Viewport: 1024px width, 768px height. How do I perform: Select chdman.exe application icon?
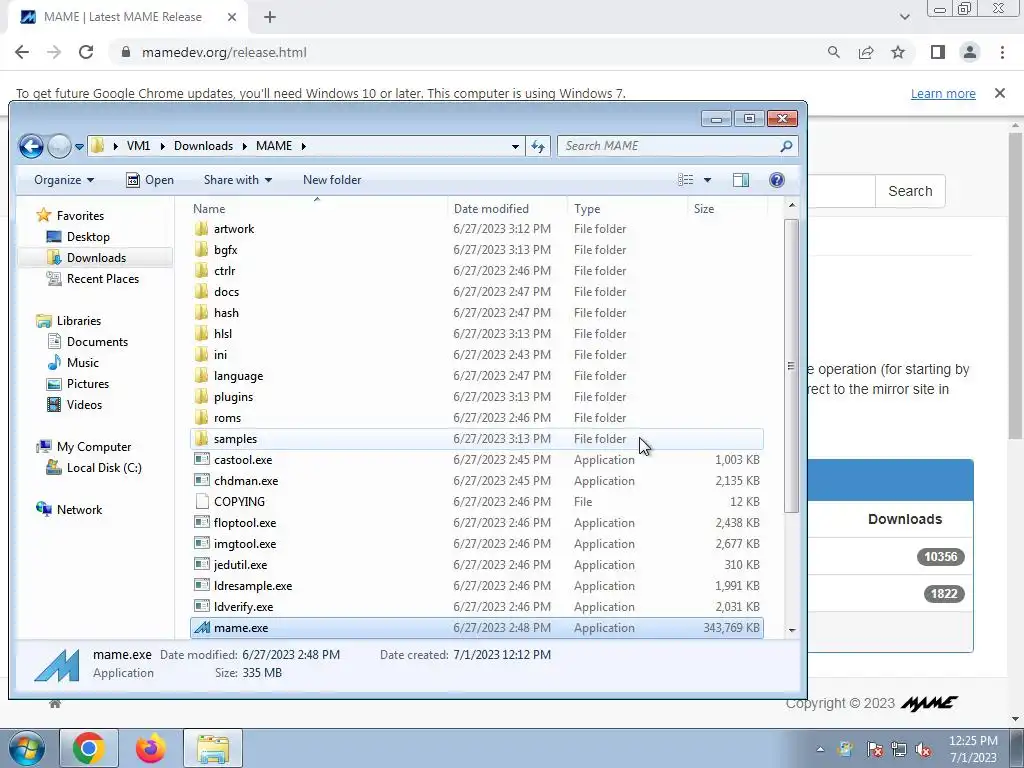202,481
